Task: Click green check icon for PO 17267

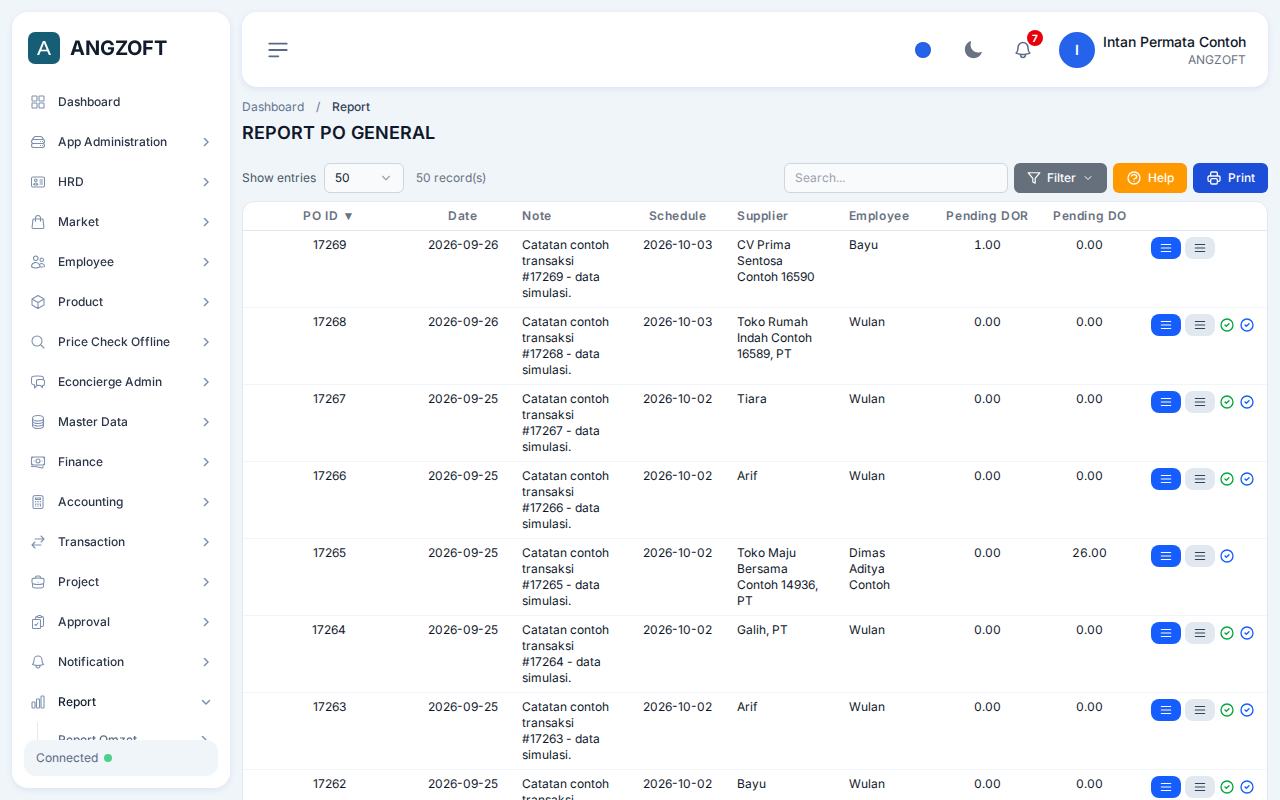Action: [x=1227, y=402]
